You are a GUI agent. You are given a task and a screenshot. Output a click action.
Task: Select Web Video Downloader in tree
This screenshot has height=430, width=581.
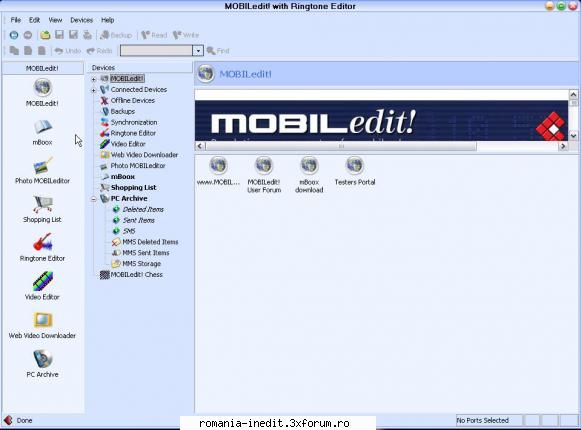click(144, 155)
